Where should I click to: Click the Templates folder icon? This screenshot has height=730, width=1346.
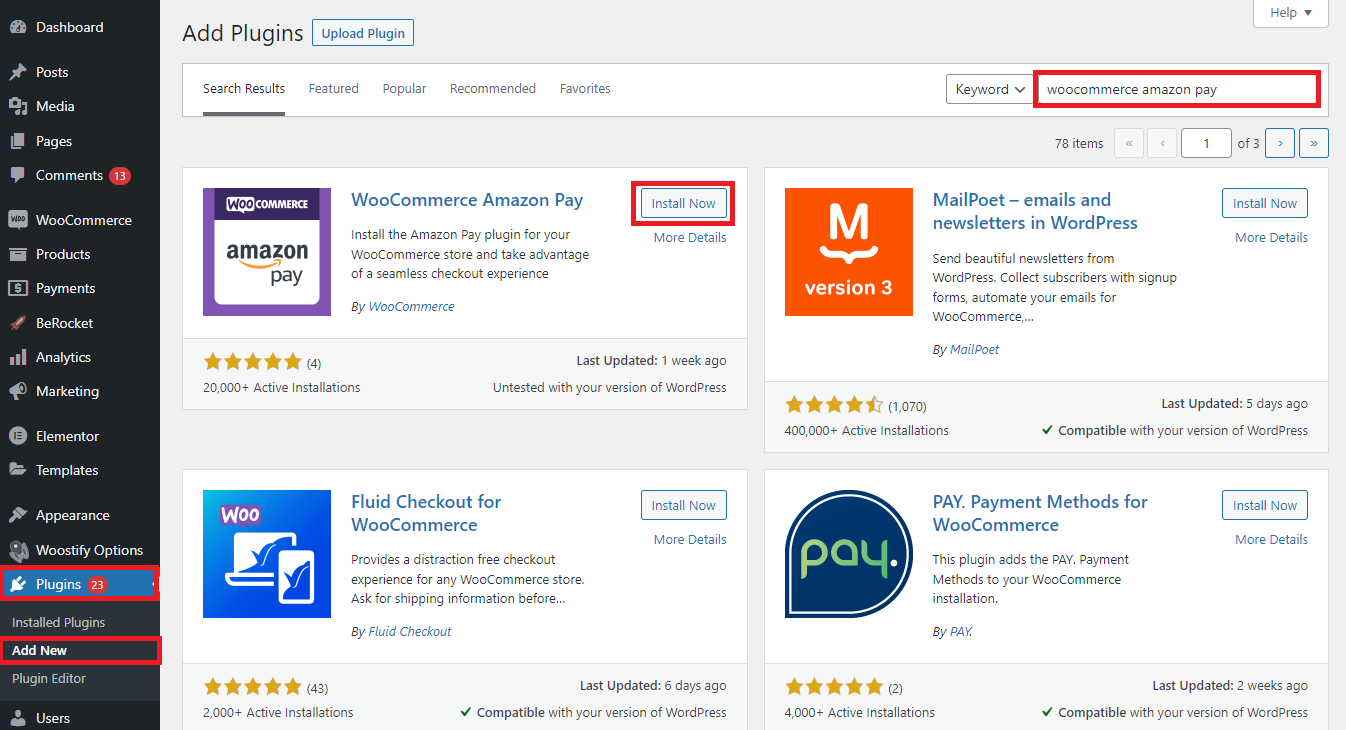coord(18,470)
